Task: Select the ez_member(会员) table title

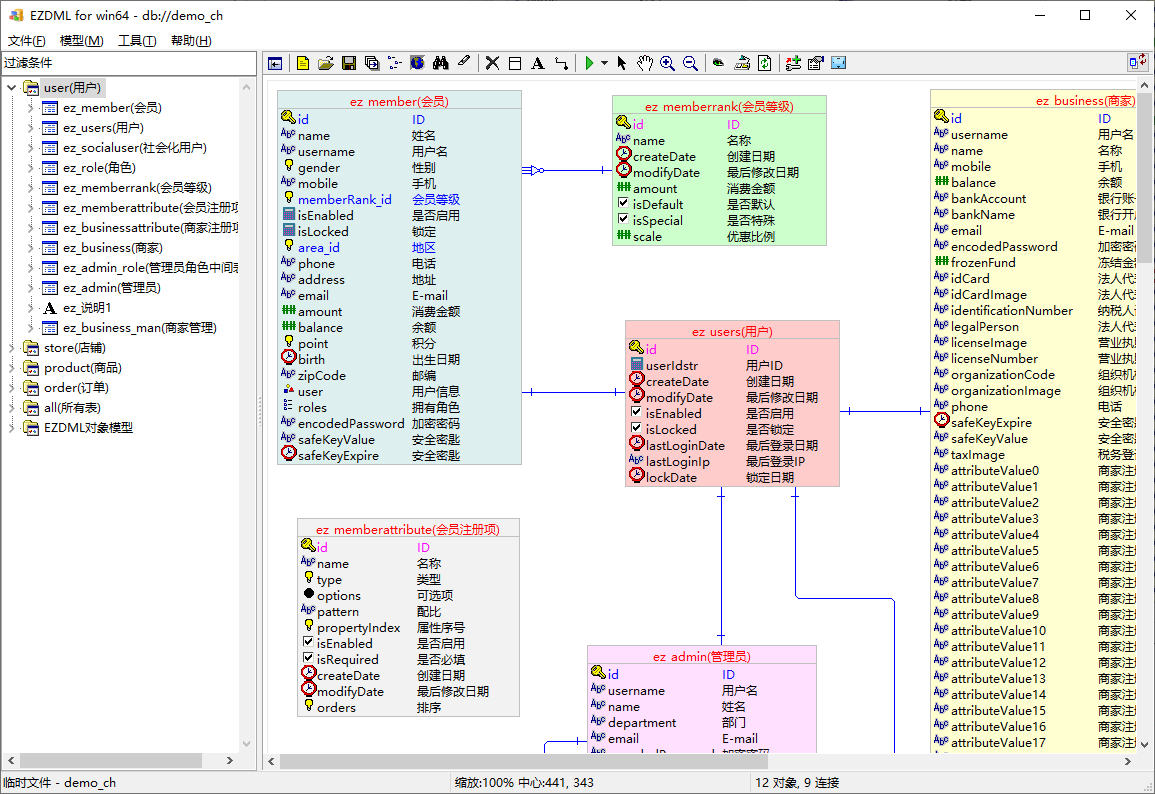Action: tap(399, 102)
